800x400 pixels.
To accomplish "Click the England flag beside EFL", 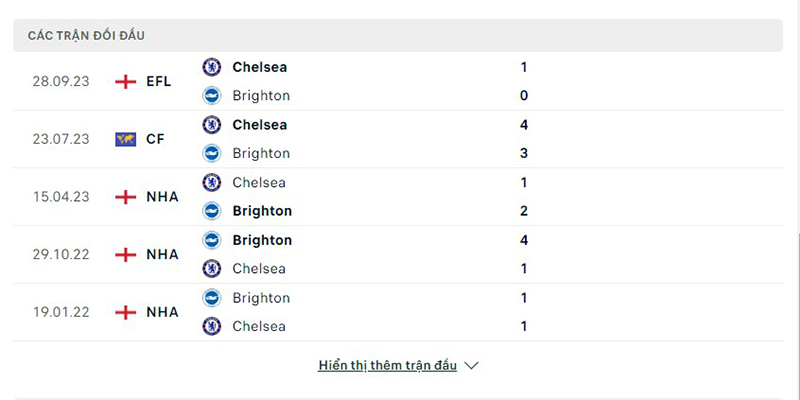I will pos(125,81).
